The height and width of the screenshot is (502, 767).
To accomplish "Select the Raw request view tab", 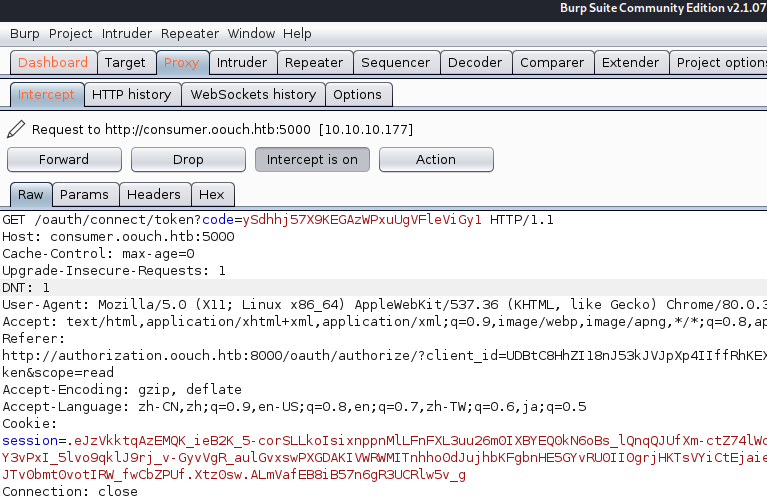I will (x=30, y=195).
